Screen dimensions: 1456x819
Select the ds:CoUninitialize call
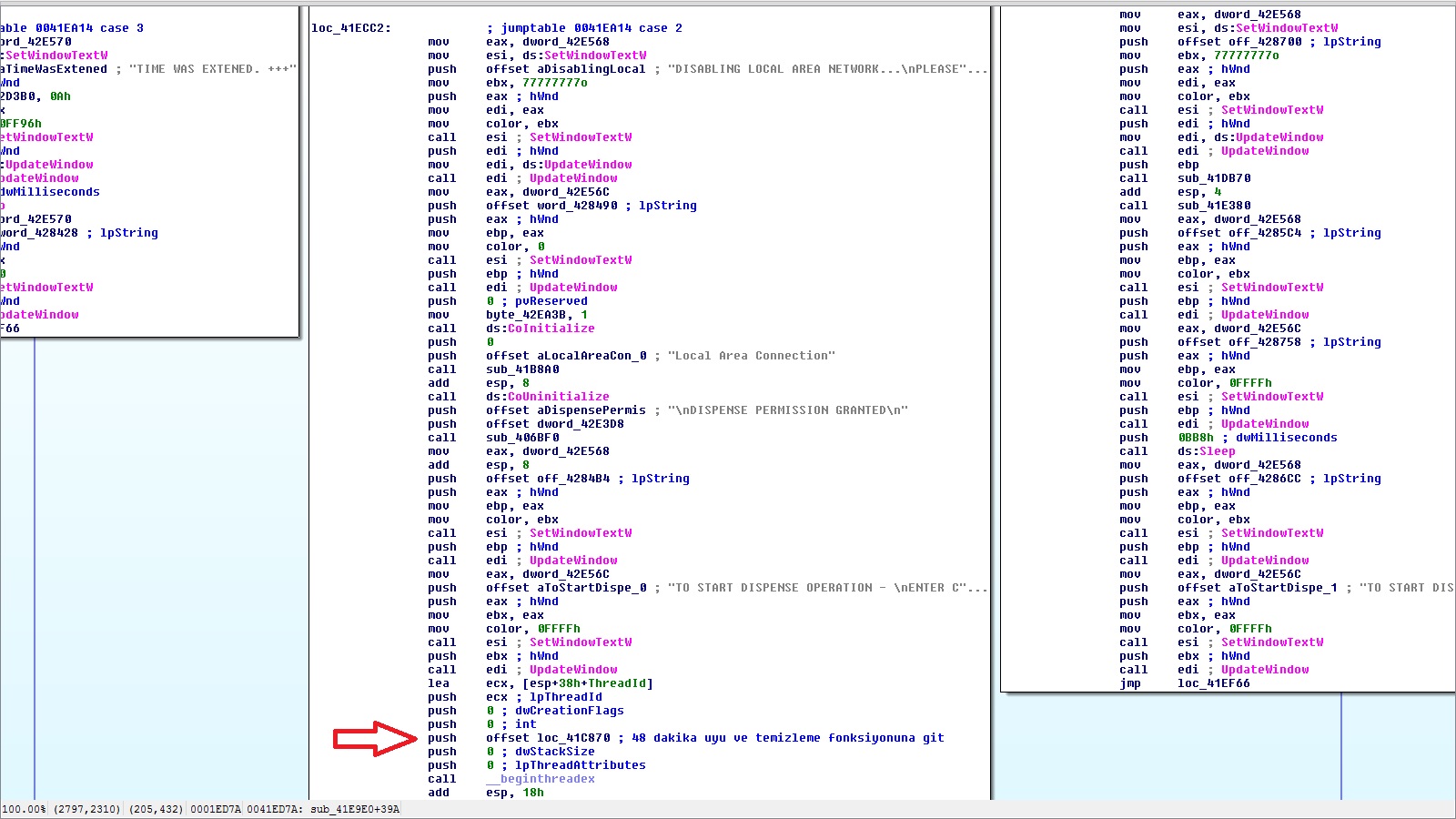[548, 397]
